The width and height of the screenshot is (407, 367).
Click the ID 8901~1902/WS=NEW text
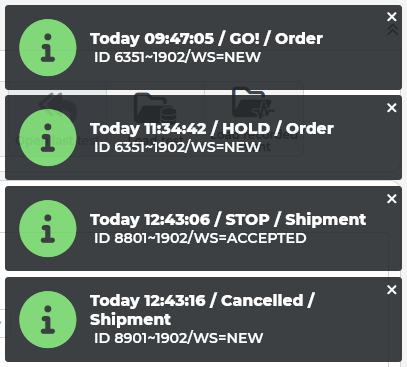coord(178,338)
